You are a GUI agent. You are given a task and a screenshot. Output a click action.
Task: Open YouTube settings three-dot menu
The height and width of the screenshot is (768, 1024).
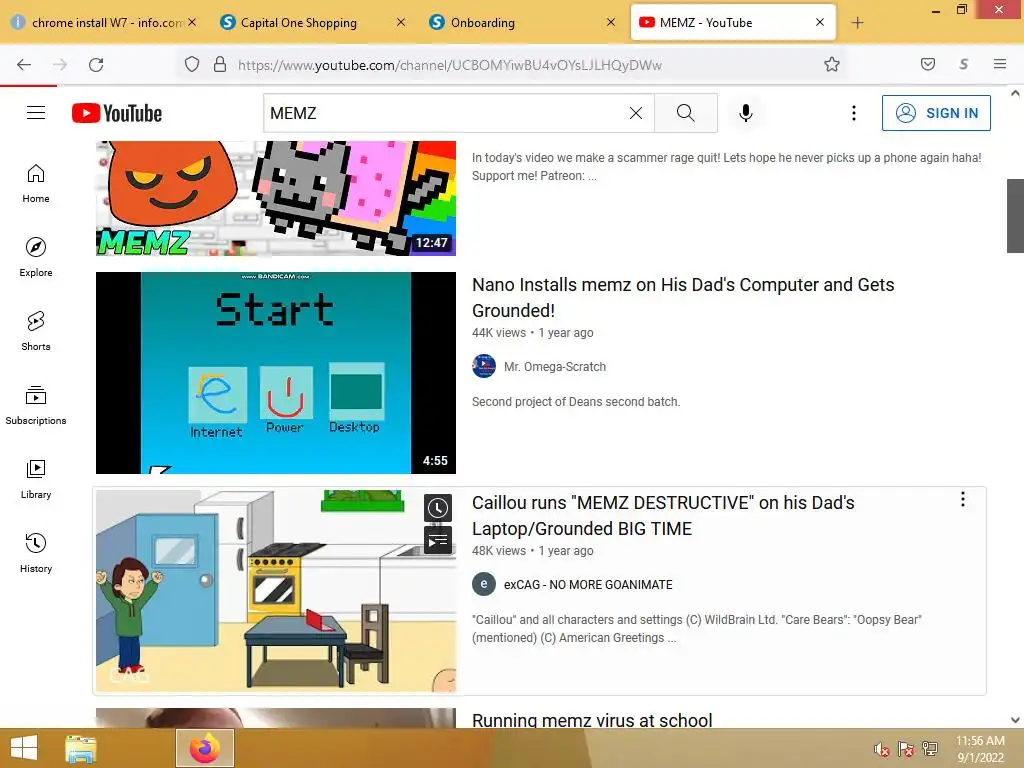click(854, 113)
